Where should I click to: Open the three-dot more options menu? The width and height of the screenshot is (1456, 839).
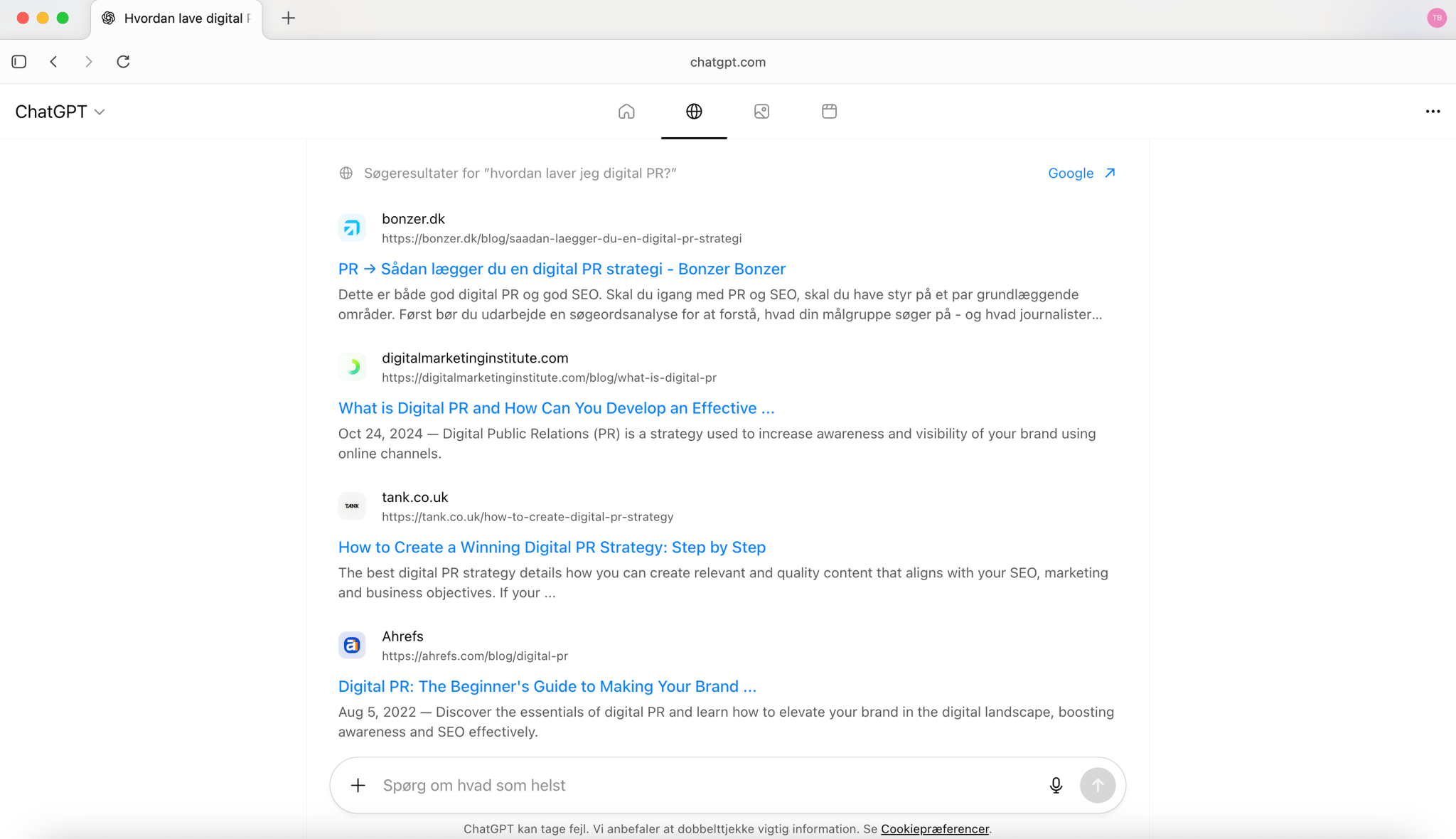1433,112
